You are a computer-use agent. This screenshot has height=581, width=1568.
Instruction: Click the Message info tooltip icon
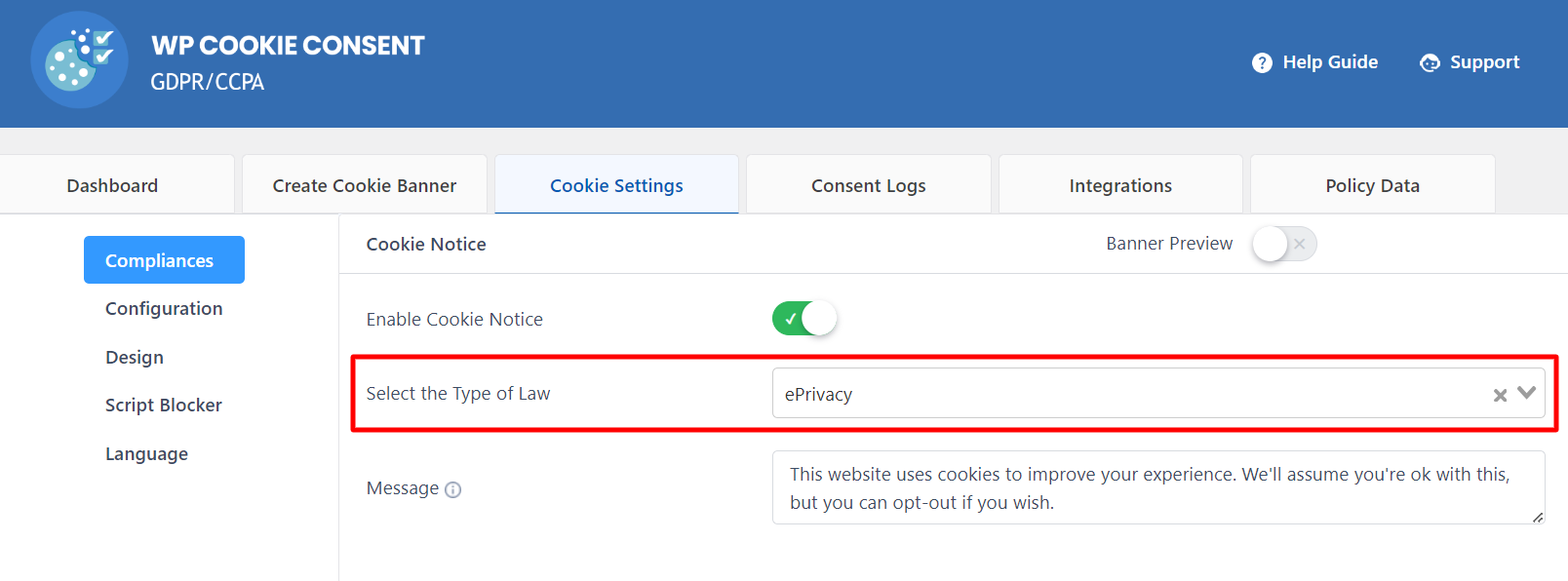(452, 489)
